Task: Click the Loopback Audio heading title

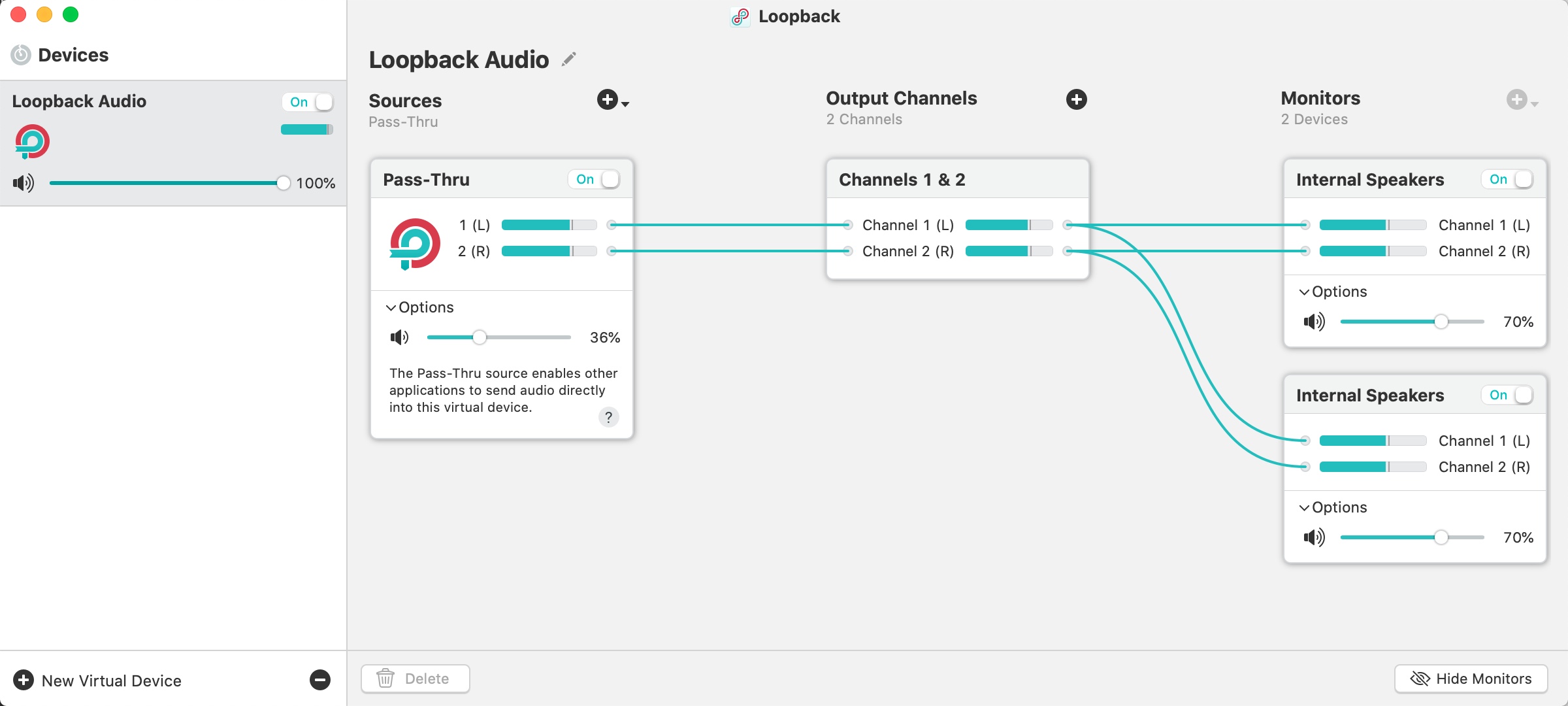Action: (459, 59)
